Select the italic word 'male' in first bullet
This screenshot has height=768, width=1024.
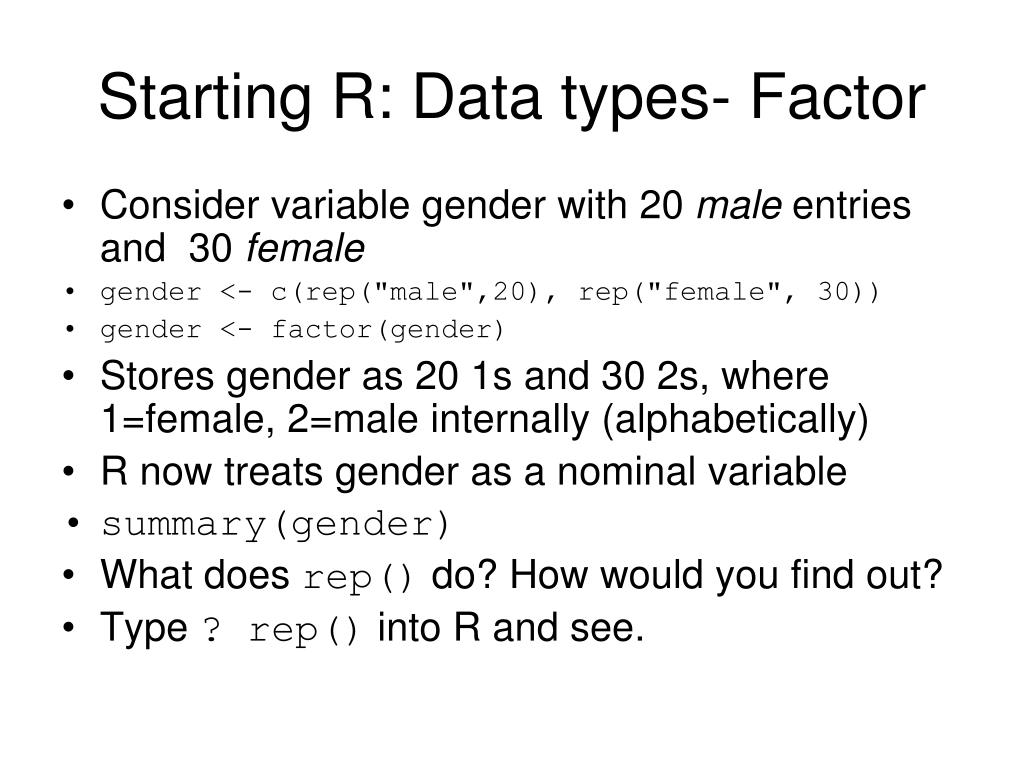[x=739, y=205]
